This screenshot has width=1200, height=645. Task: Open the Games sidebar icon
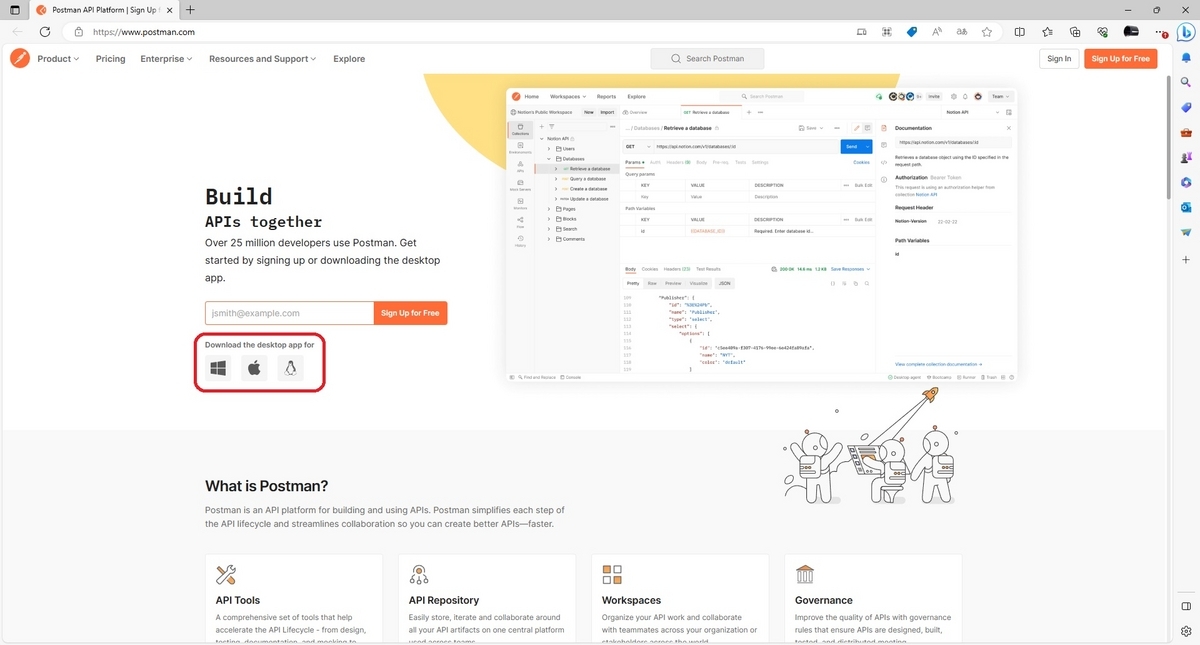(x=1186, y=157)
